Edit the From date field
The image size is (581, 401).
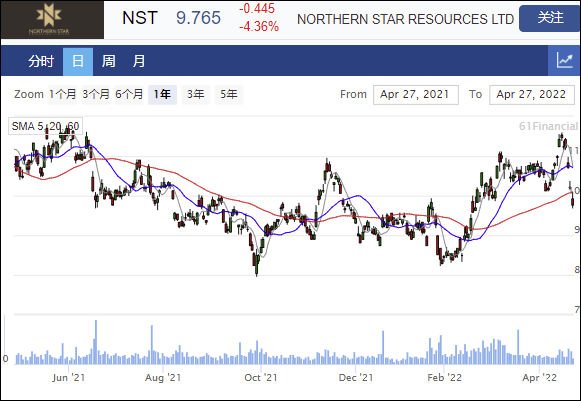point(416,95)
